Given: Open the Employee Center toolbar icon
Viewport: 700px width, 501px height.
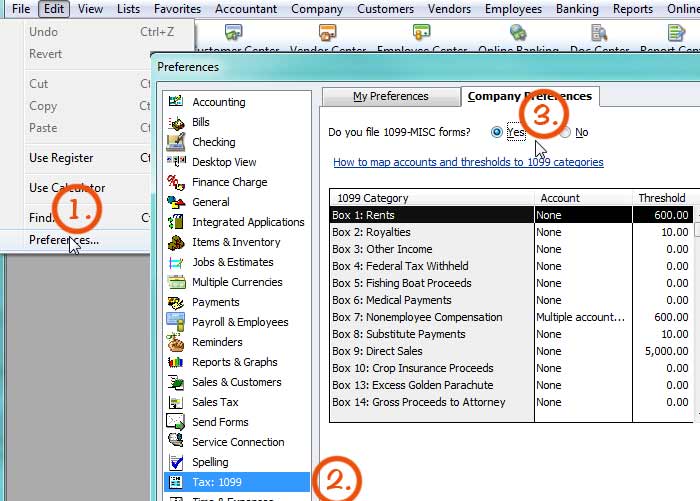Looking at the screenshot, I should coord(421,32).
